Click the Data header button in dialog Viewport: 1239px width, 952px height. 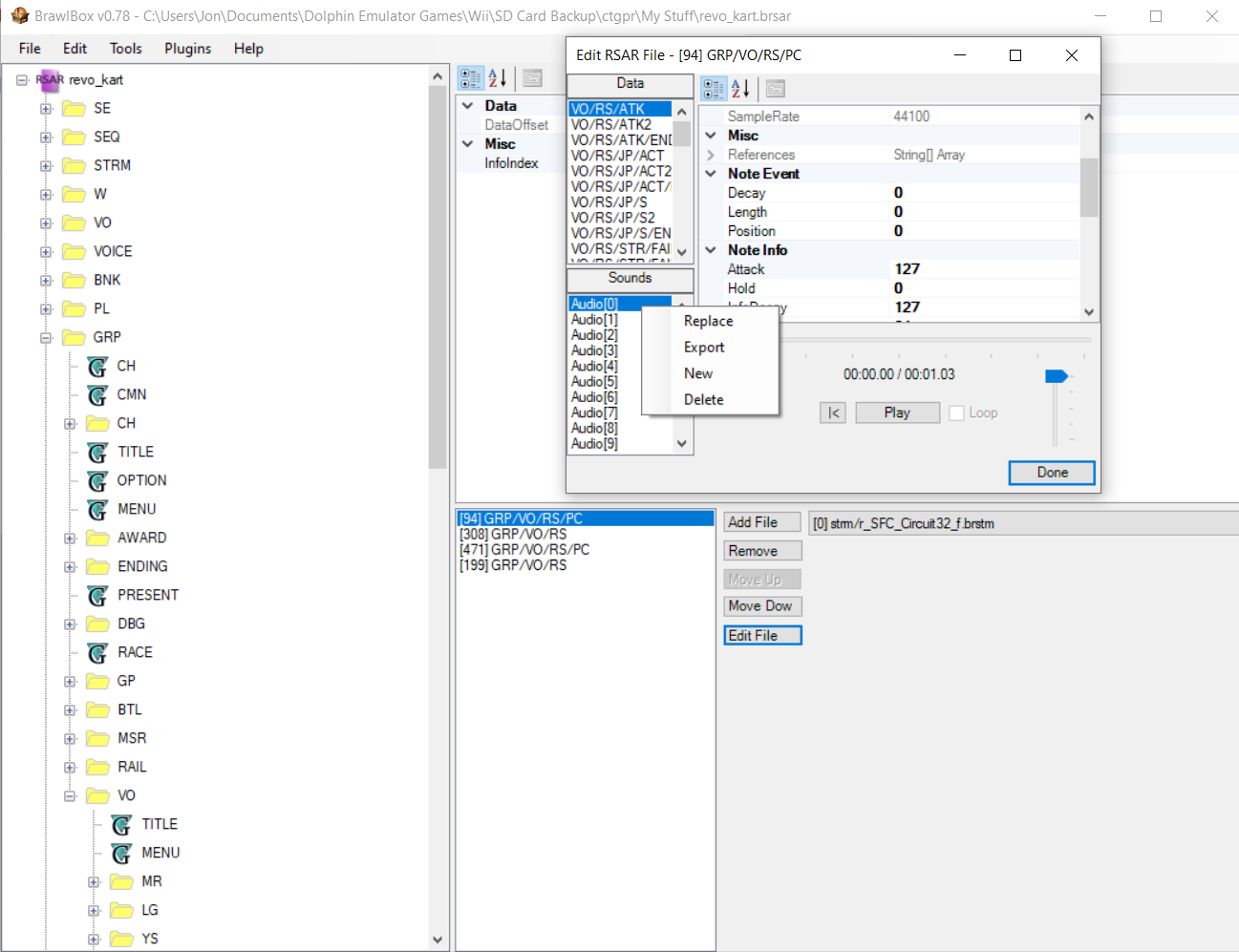point(630,85)
